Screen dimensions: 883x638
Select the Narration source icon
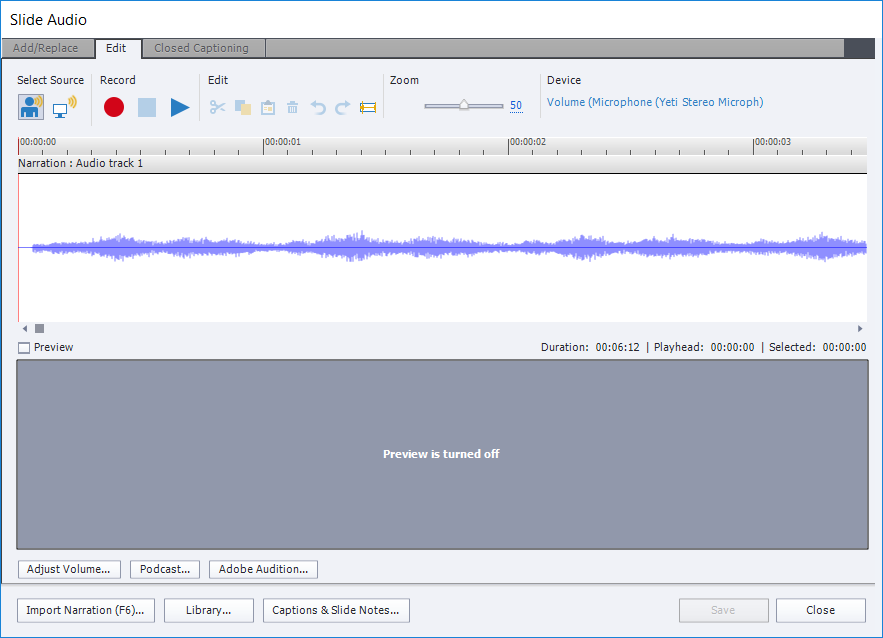coord(31,107)
